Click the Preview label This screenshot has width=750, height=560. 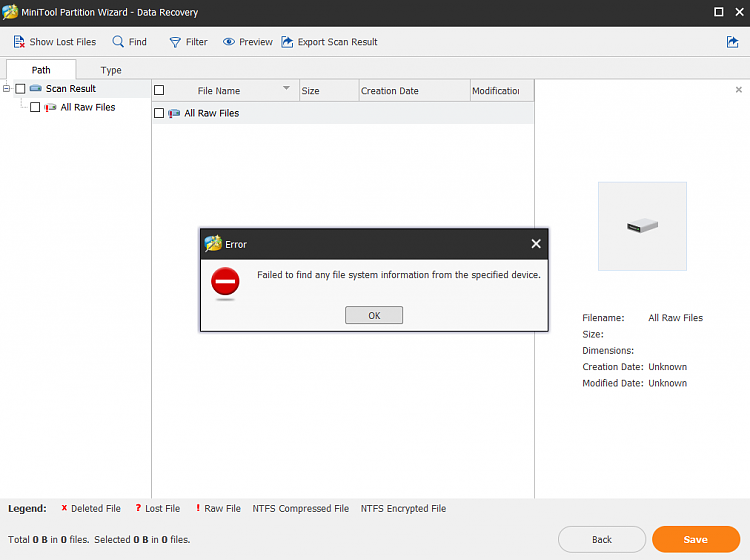point(256,42)
